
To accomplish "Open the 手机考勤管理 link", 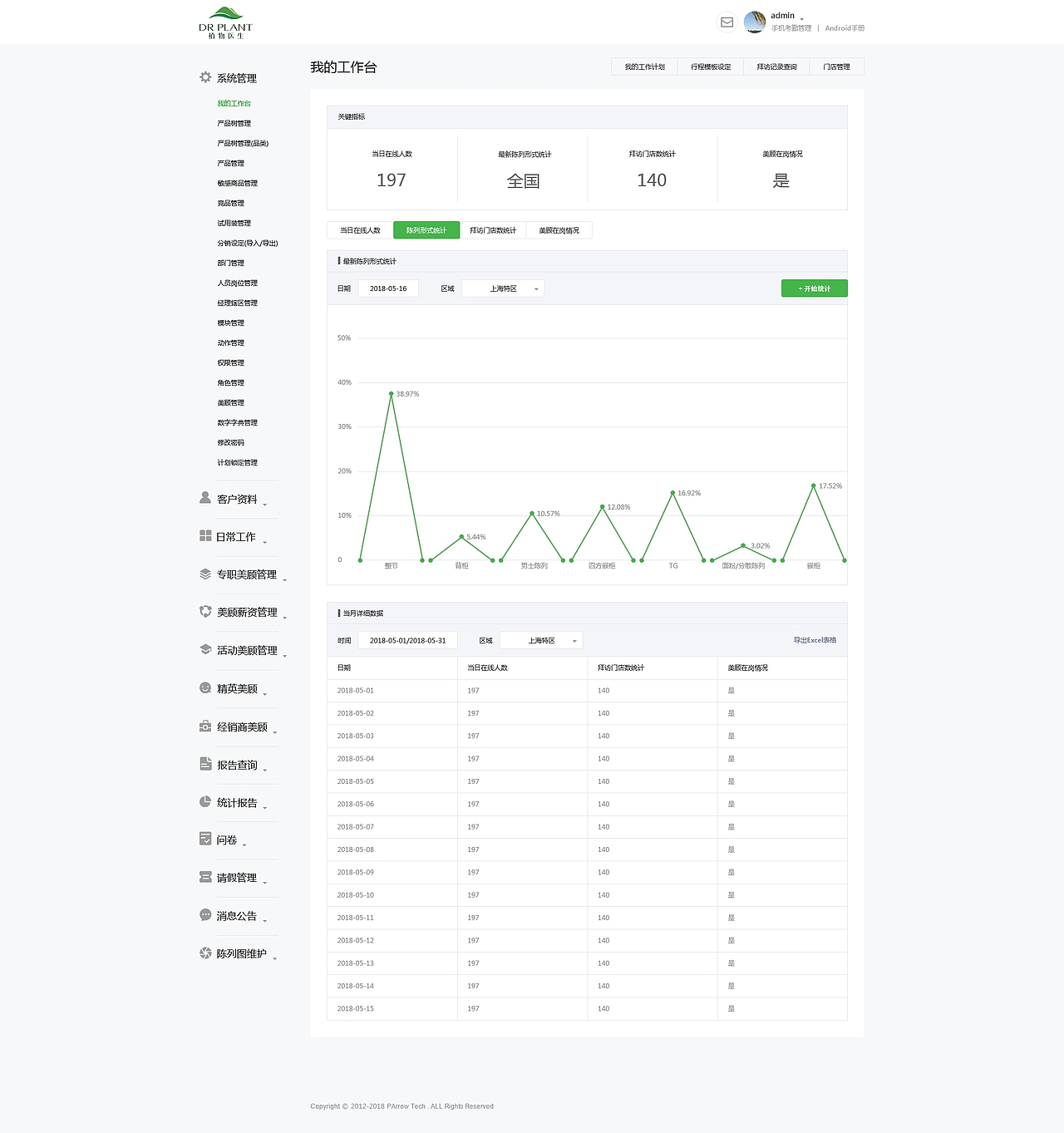I will (791, 28).
